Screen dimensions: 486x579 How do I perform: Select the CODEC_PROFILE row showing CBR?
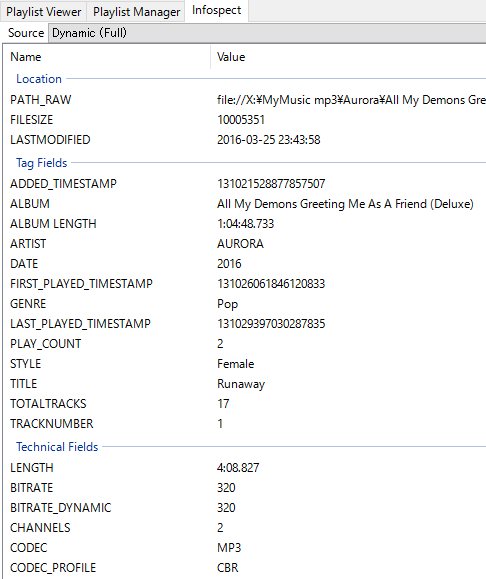[245, 568]
